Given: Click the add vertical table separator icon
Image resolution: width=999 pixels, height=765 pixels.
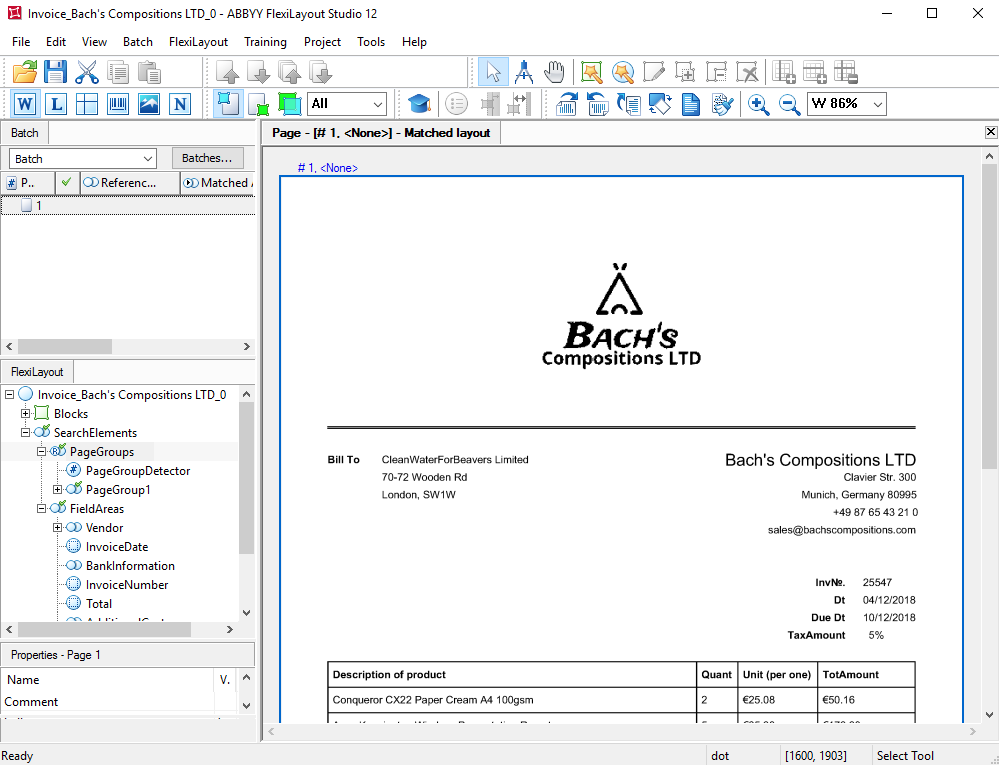Looking at the screenshot, I should pos(784,73).
